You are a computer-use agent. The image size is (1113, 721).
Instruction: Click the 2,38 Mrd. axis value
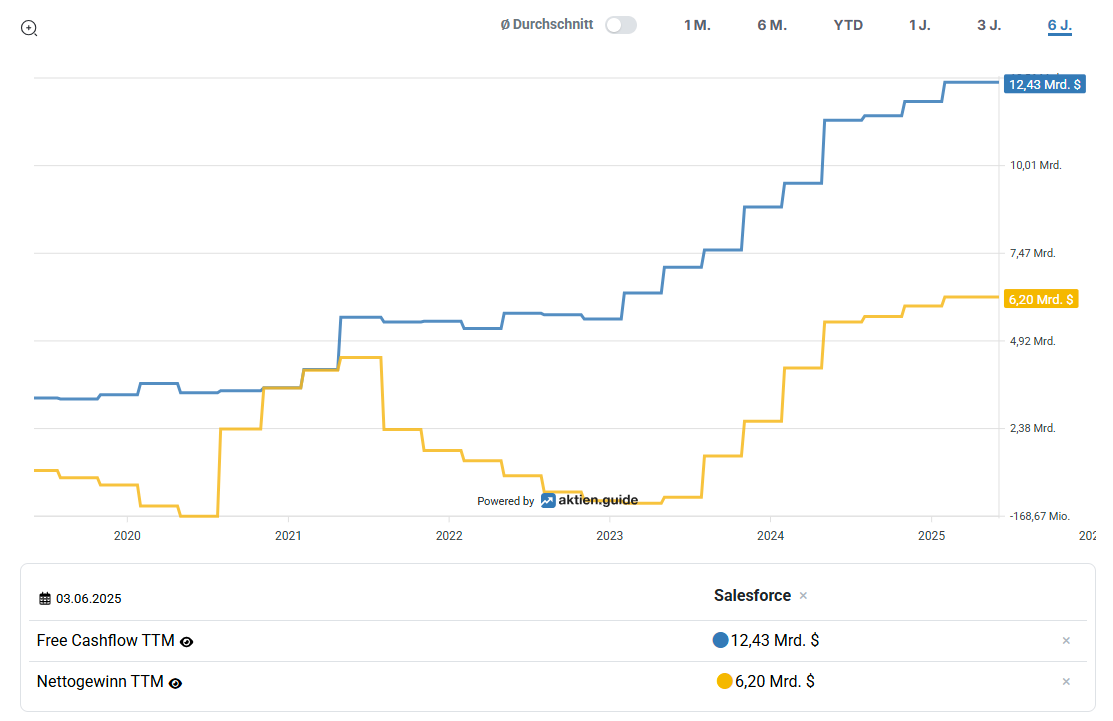click(x=1033, y=429)
